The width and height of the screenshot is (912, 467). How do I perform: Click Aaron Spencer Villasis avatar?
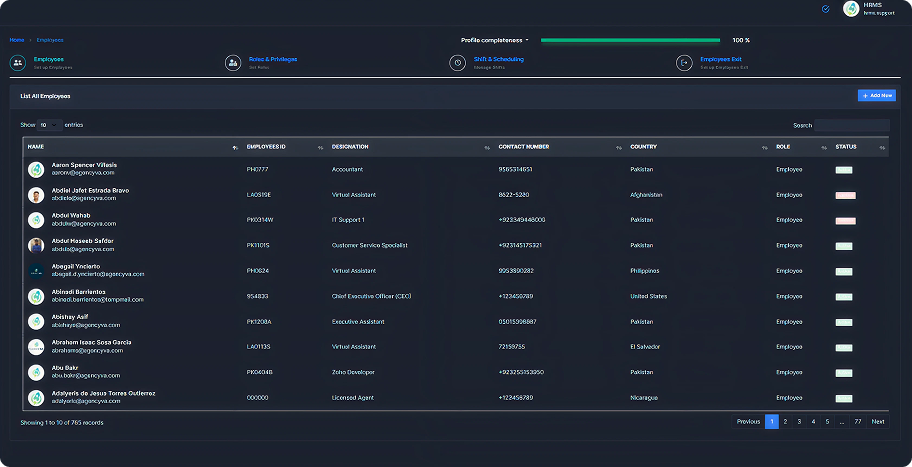click(36, 169)
